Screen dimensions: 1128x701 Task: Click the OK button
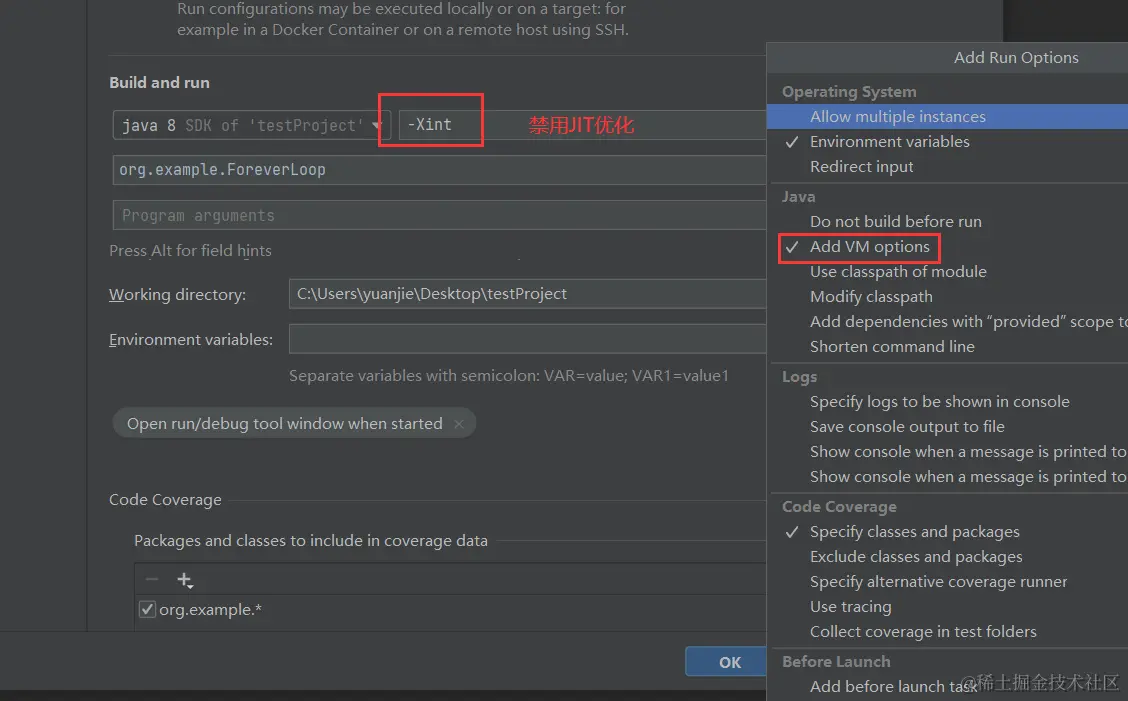pos(726,662)
